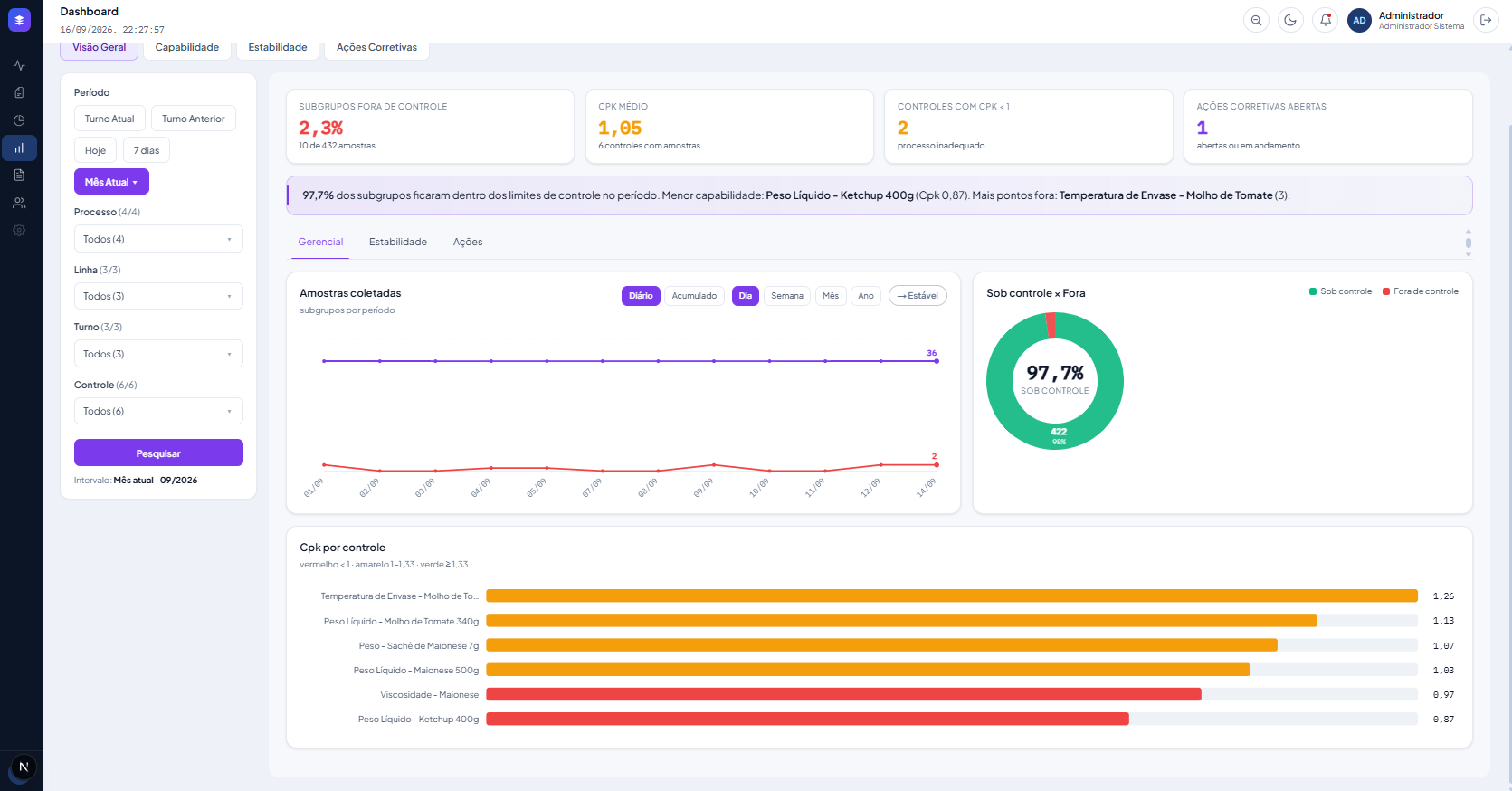Open the users icon in the sidebar

click(x=19, y=203)
